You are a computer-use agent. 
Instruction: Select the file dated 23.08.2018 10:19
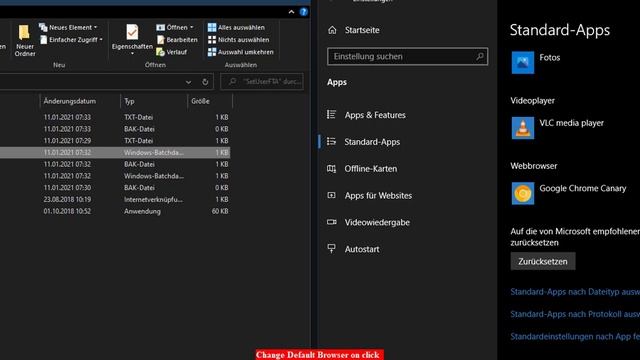point(115,200)
